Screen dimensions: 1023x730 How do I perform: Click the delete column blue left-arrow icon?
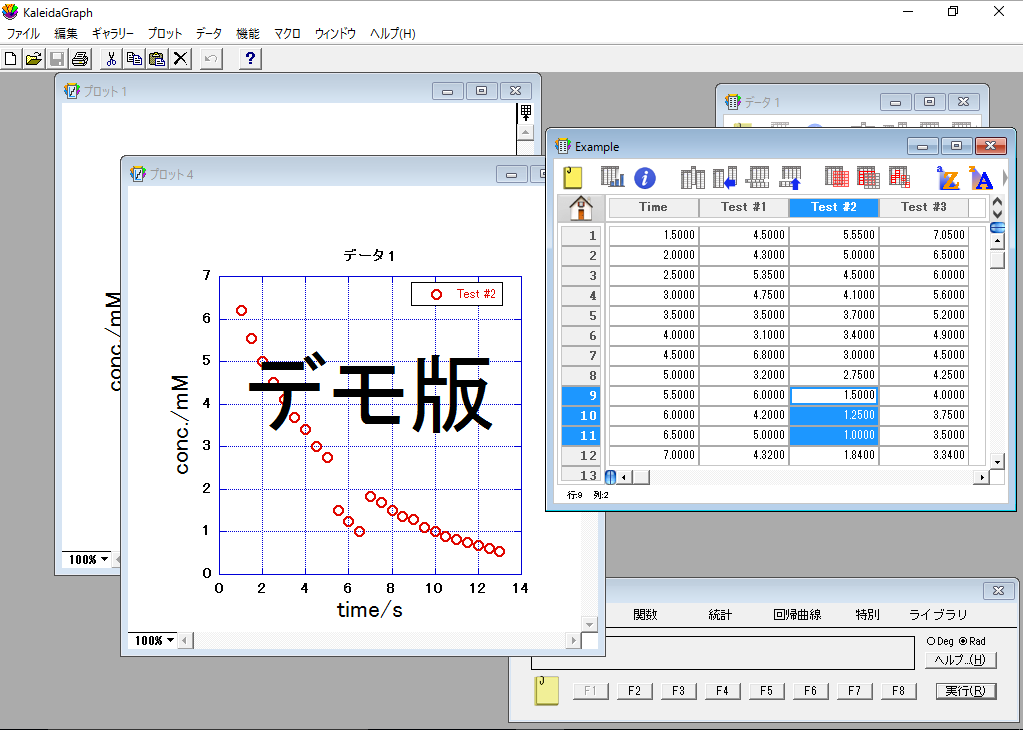click(725, 177)
